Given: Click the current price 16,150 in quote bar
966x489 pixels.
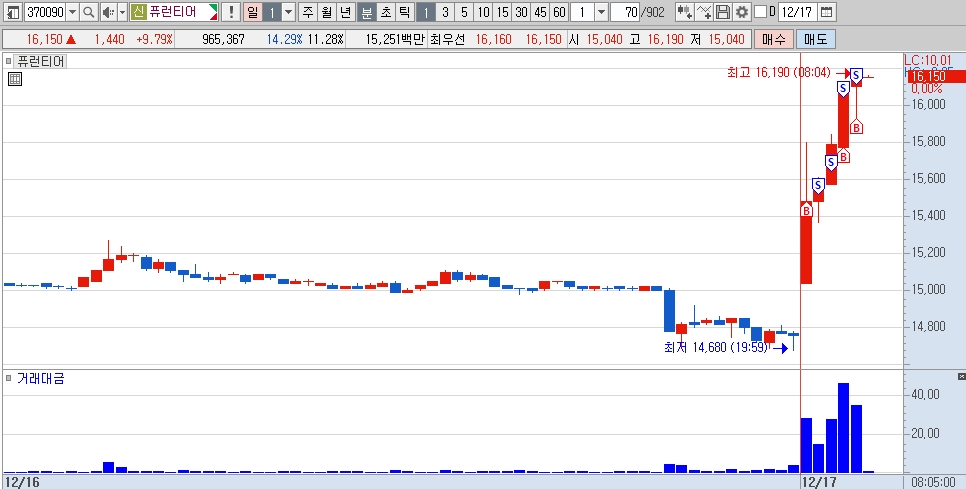Looking at the screenshot, I should (44, 39).
